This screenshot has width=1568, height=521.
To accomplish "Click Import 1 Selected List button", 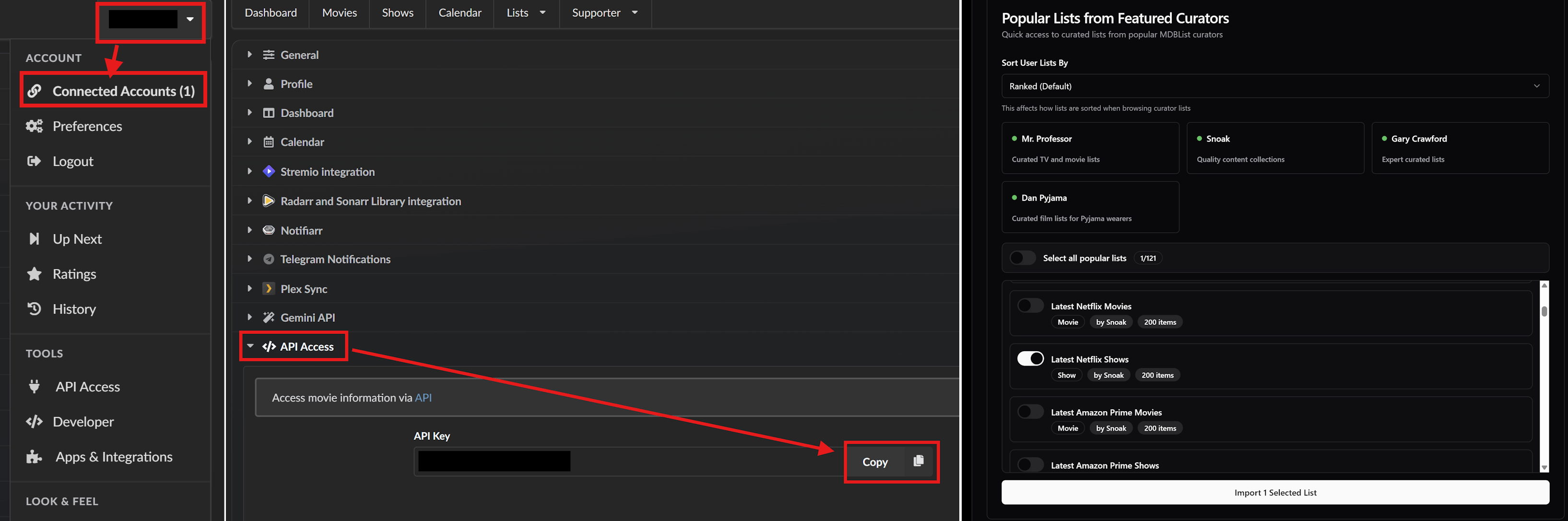I will (x=1274, y=492).
